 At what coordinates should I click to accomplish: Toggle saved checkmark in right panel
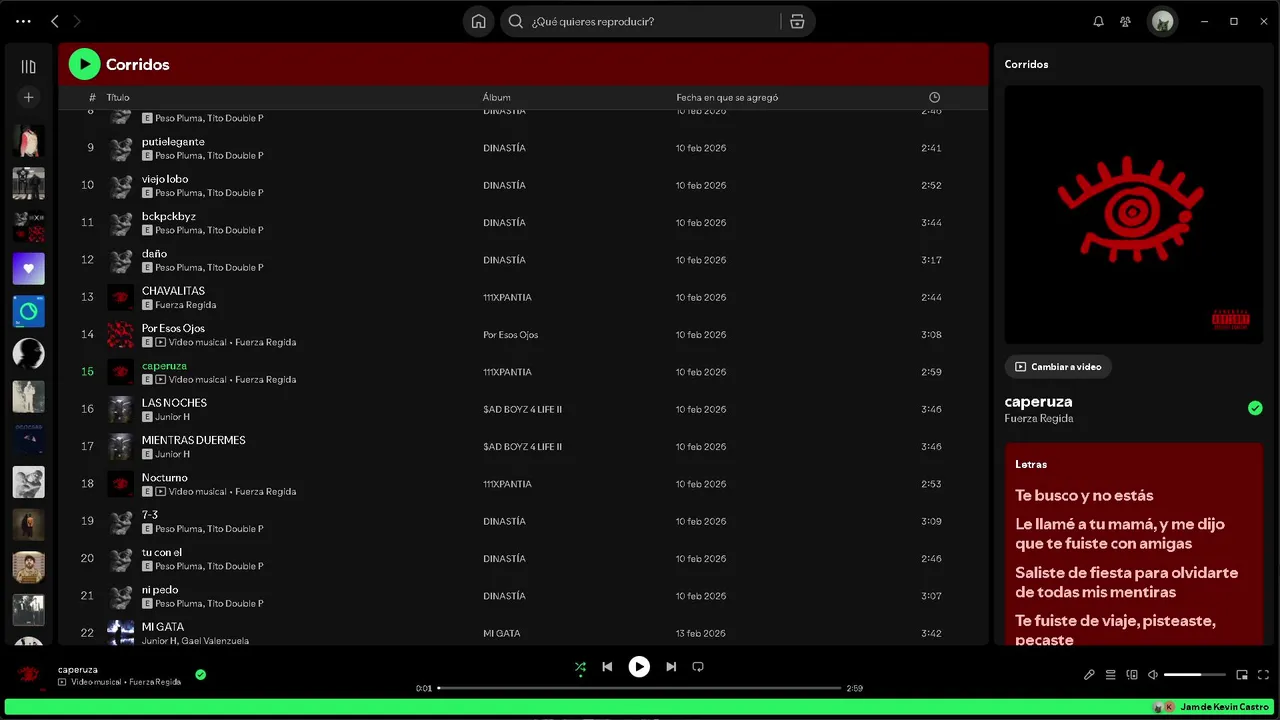click(1255, 408)
